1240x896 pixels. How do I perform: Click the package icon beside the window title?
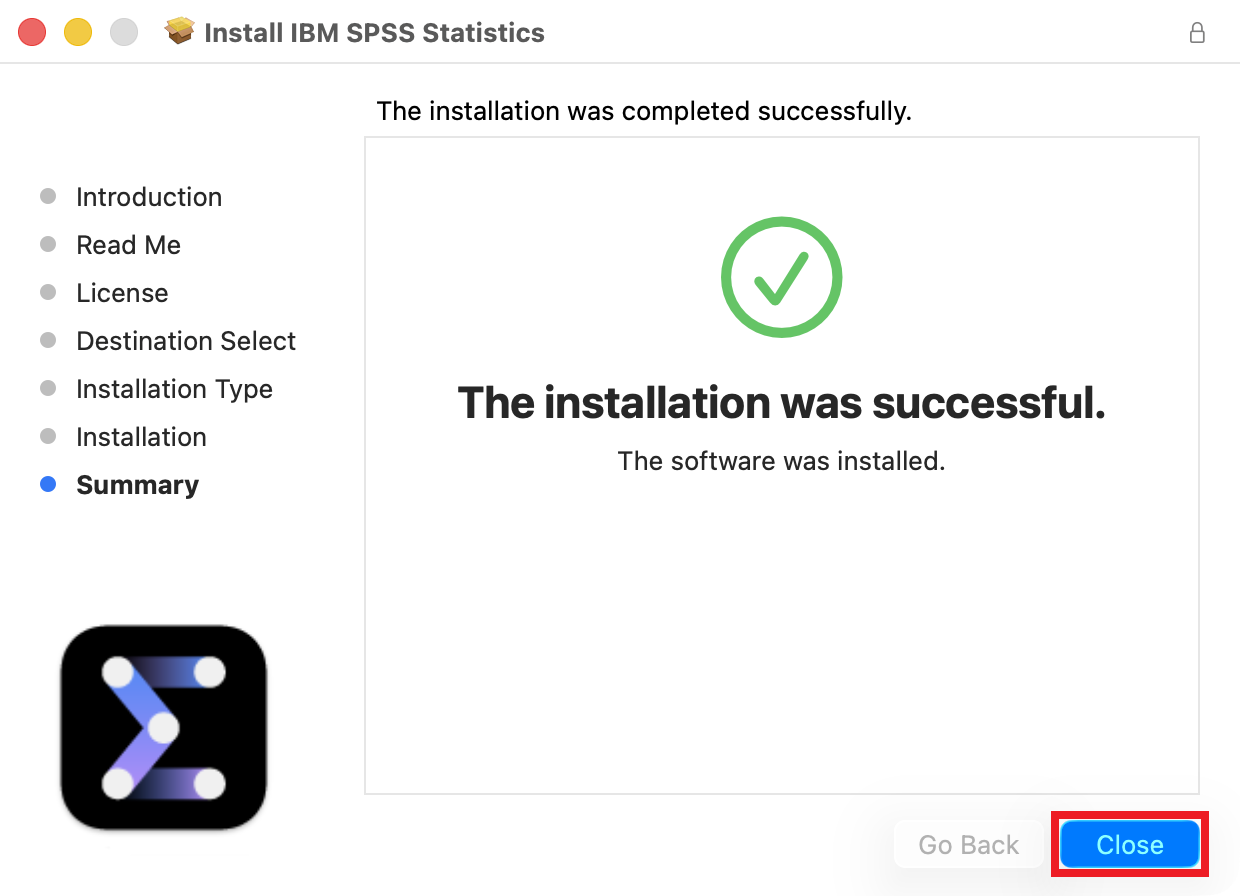[180, 32]
